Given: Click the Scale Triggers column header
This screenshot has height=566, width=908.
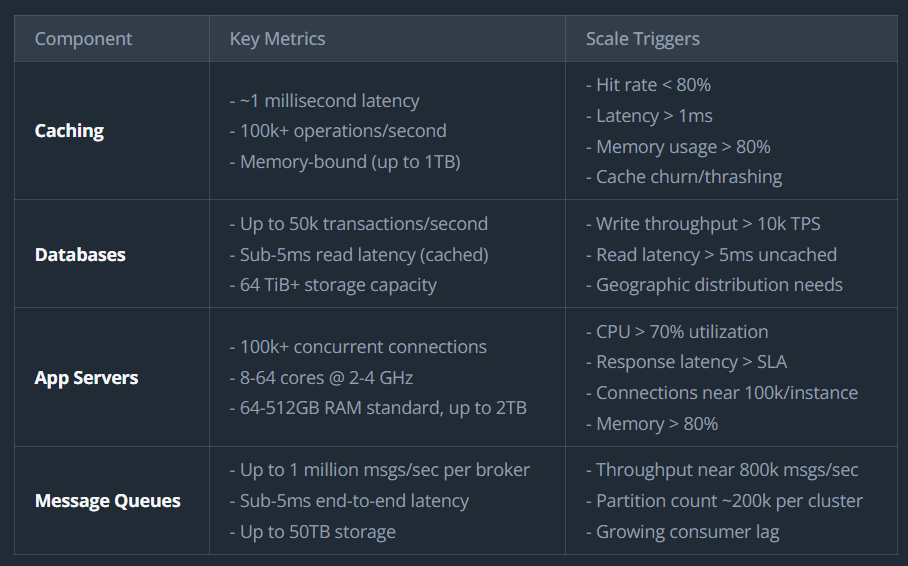Looking at the screenshot, I should (x=642, y=39).
